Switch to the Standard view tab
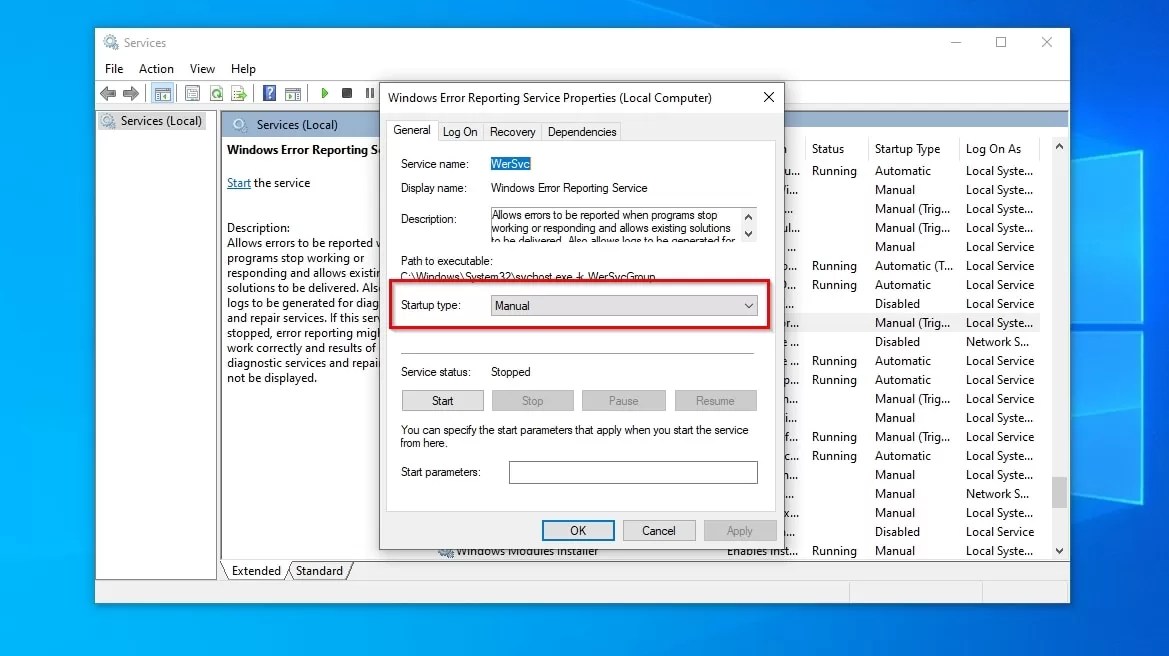Viewport: 1169px width, 656px height. [318, 570]
